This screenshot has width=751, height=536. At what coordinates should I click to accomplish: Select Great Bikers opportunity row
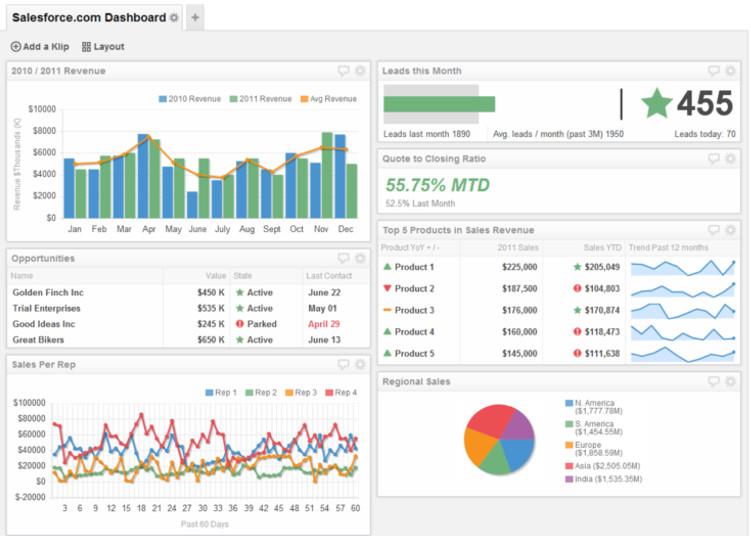pos(188,340)
